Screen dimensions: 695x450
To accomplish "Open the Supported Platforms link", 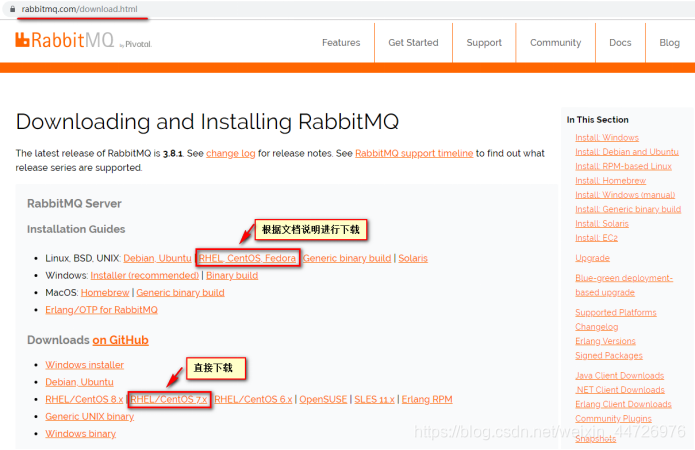I will [616, 313].
